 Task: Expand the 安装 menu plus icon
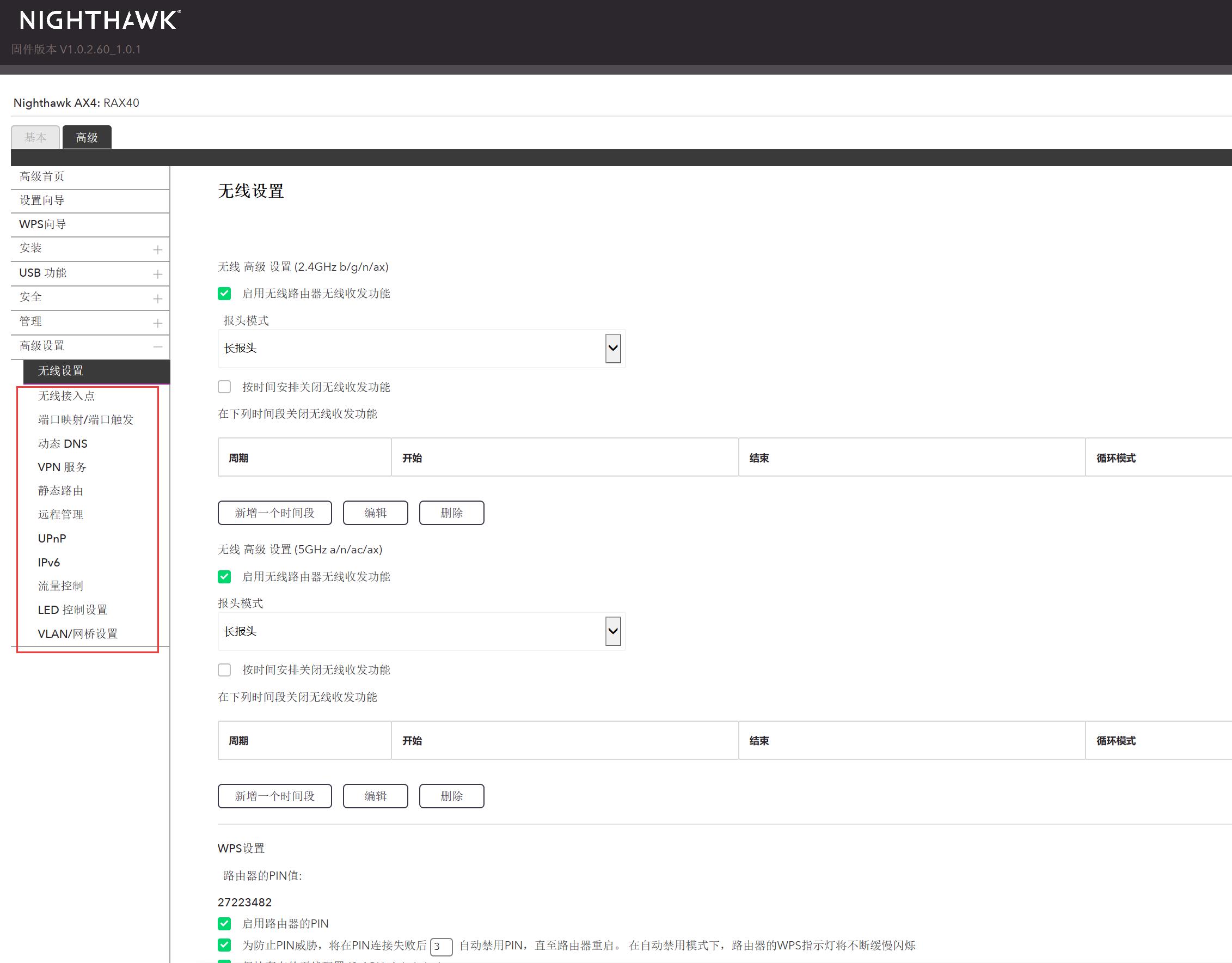tap(157, 249)
